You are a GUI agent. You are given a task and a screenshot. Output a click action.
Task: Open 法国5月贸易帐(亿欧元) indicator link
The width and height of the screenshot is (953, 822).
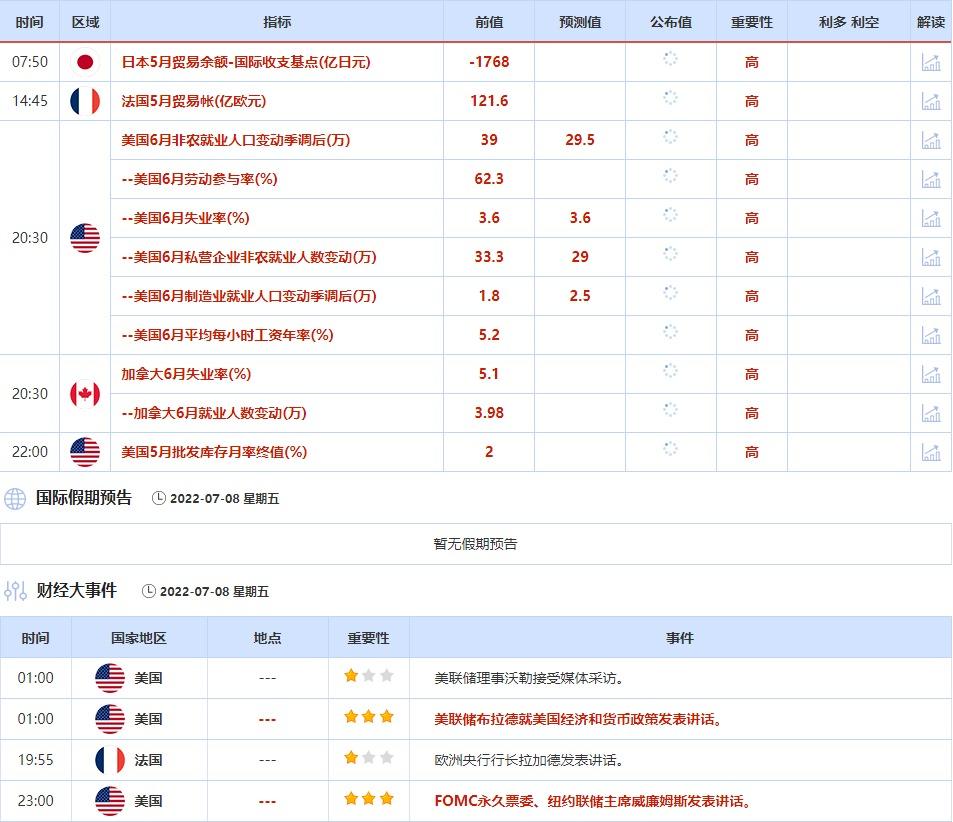(x=194, y=101)
